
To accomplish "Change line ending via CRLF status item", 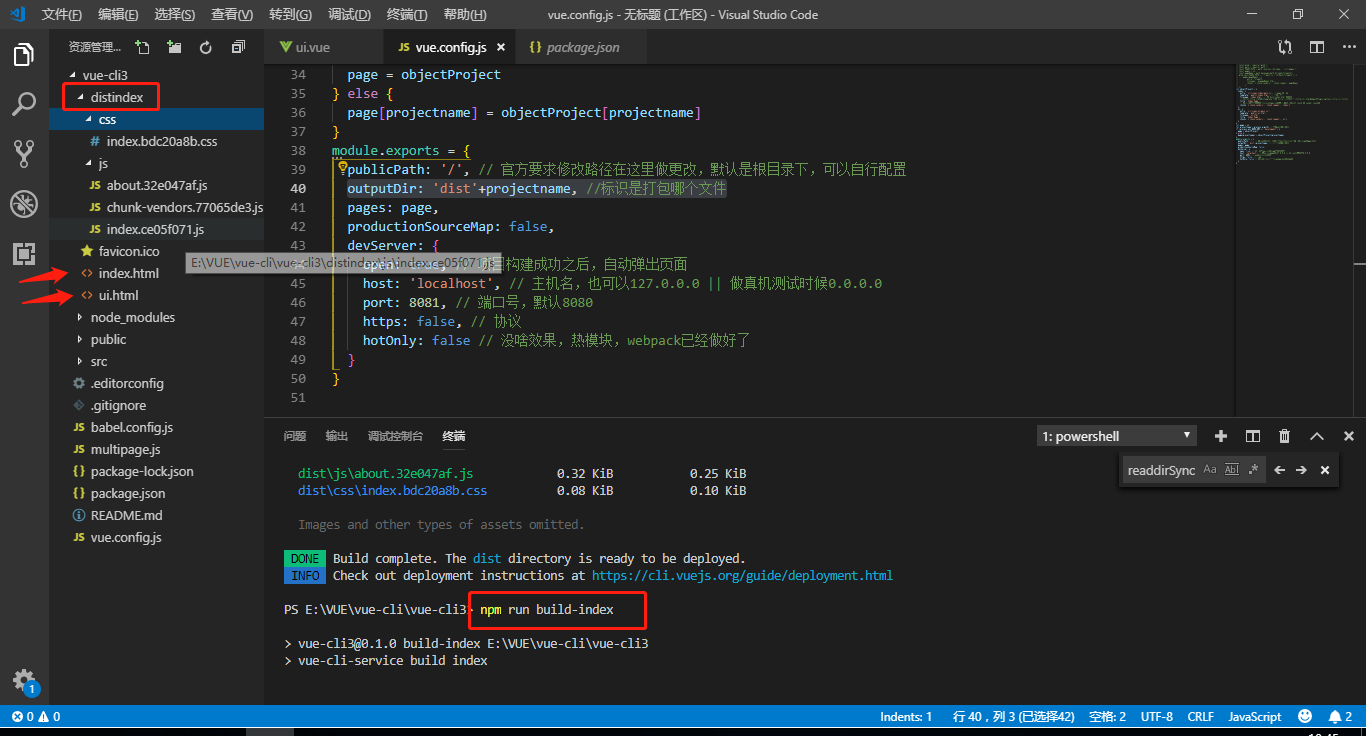I will click(1200, 716).
